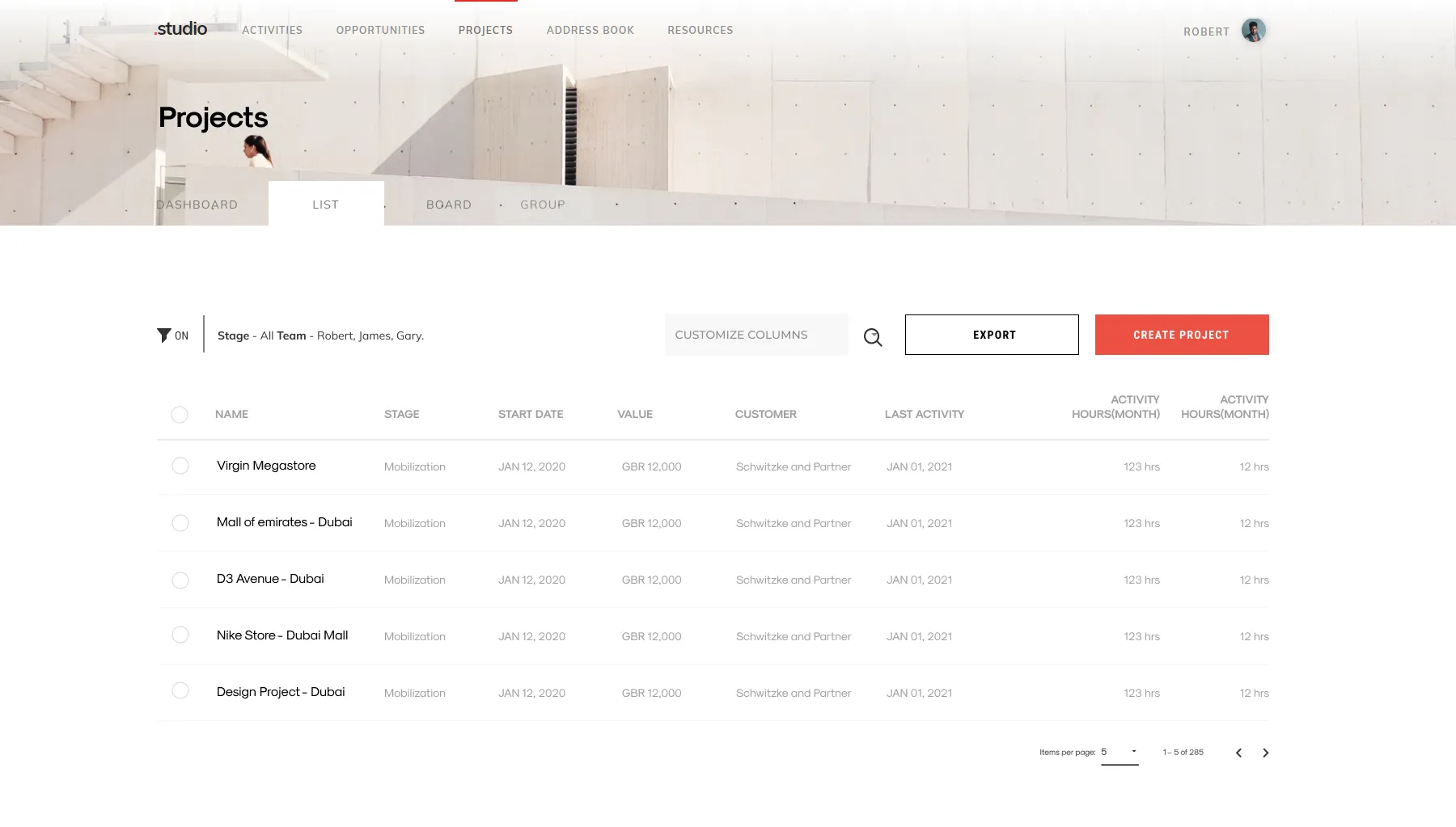Open the Group view

tap(543, 204)
